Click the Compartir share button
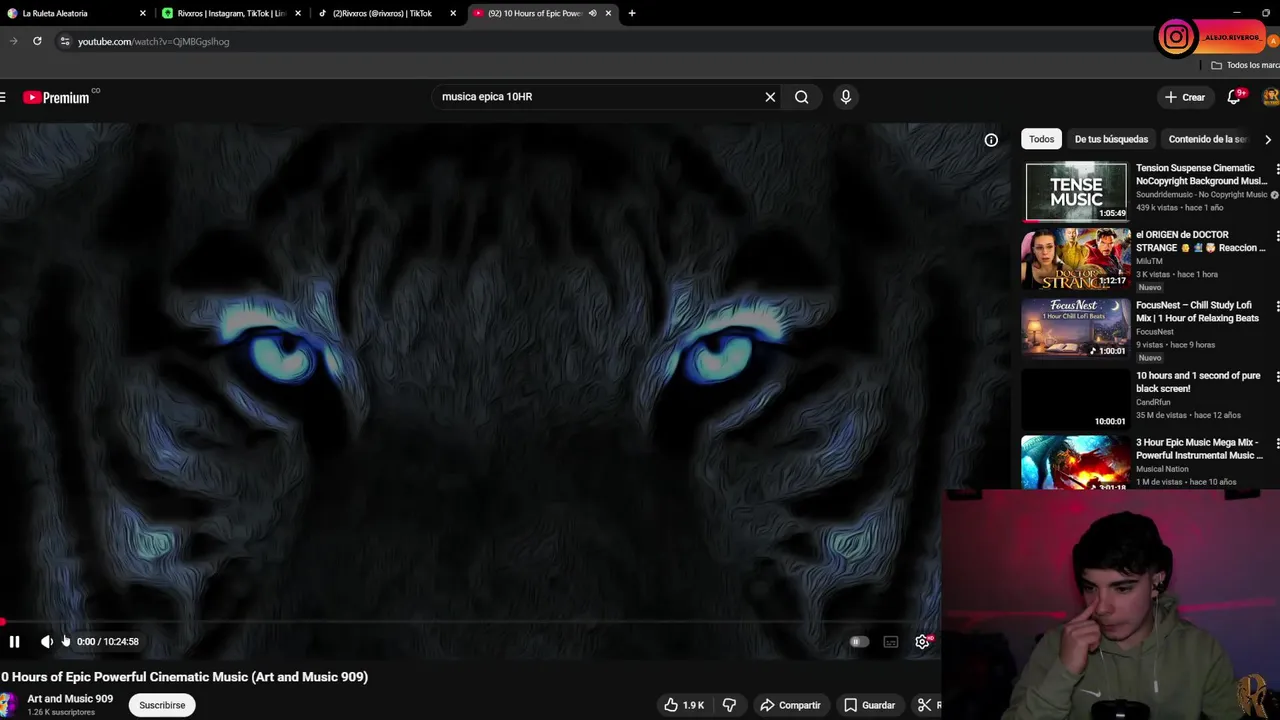 tap(790, 705)
